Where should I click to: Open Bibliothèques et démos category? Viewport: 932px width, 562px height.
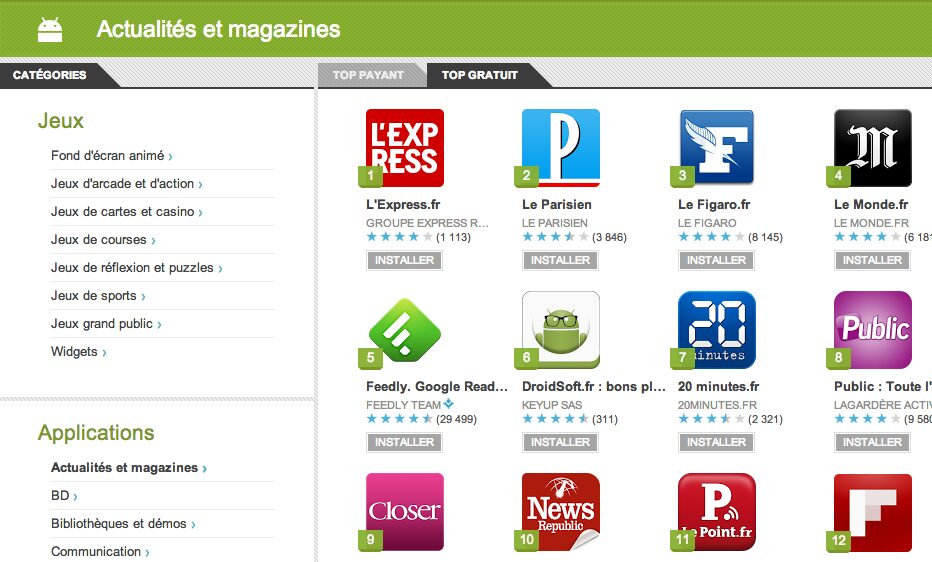(x=119, y=524)
